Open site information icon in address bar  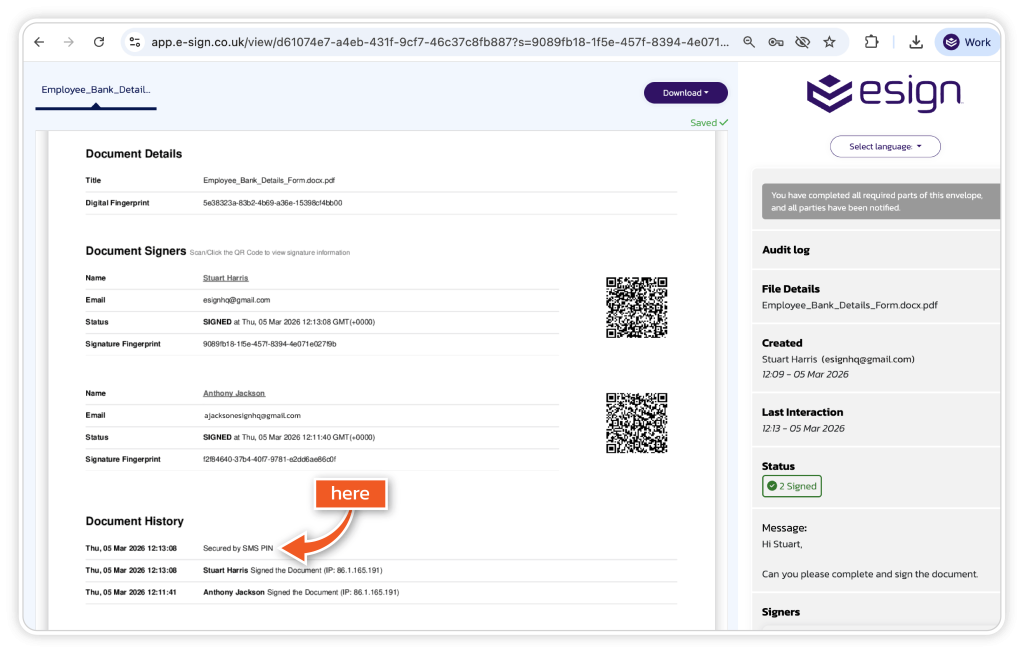point(135,42)
